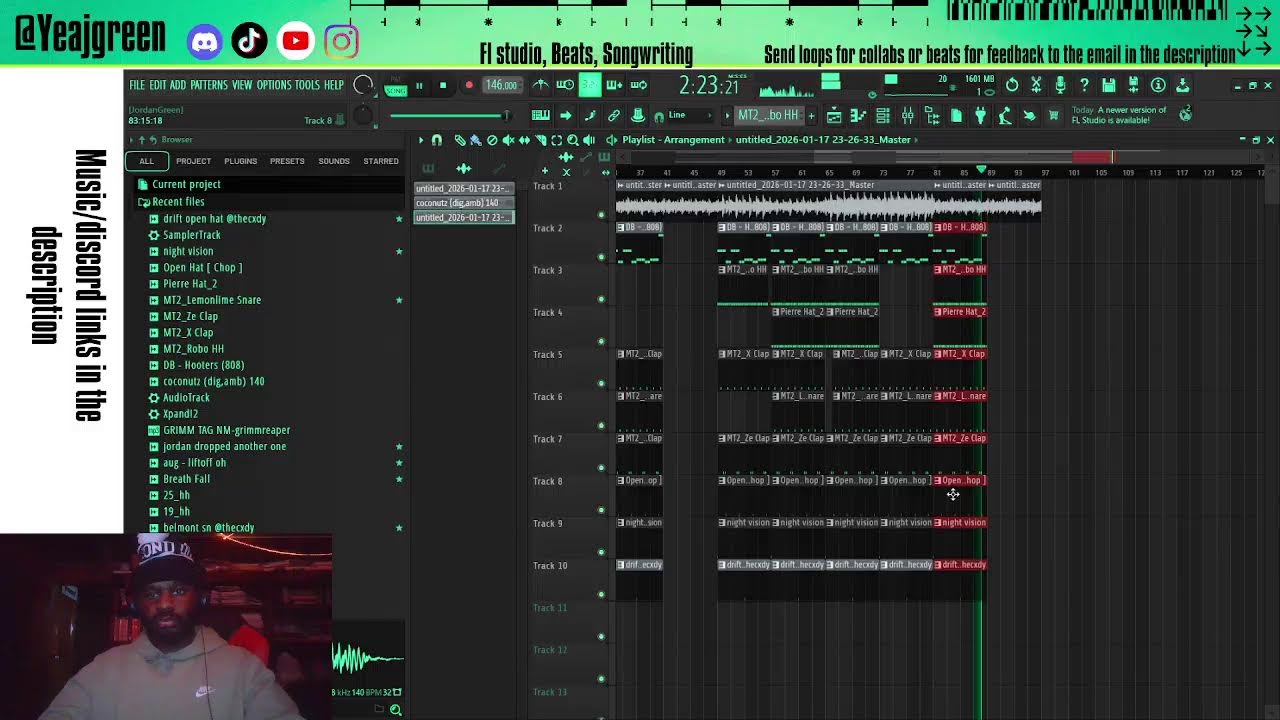
Task: Select coconutz (dig,amb) 140 in picker
Action: pos(463,203)
